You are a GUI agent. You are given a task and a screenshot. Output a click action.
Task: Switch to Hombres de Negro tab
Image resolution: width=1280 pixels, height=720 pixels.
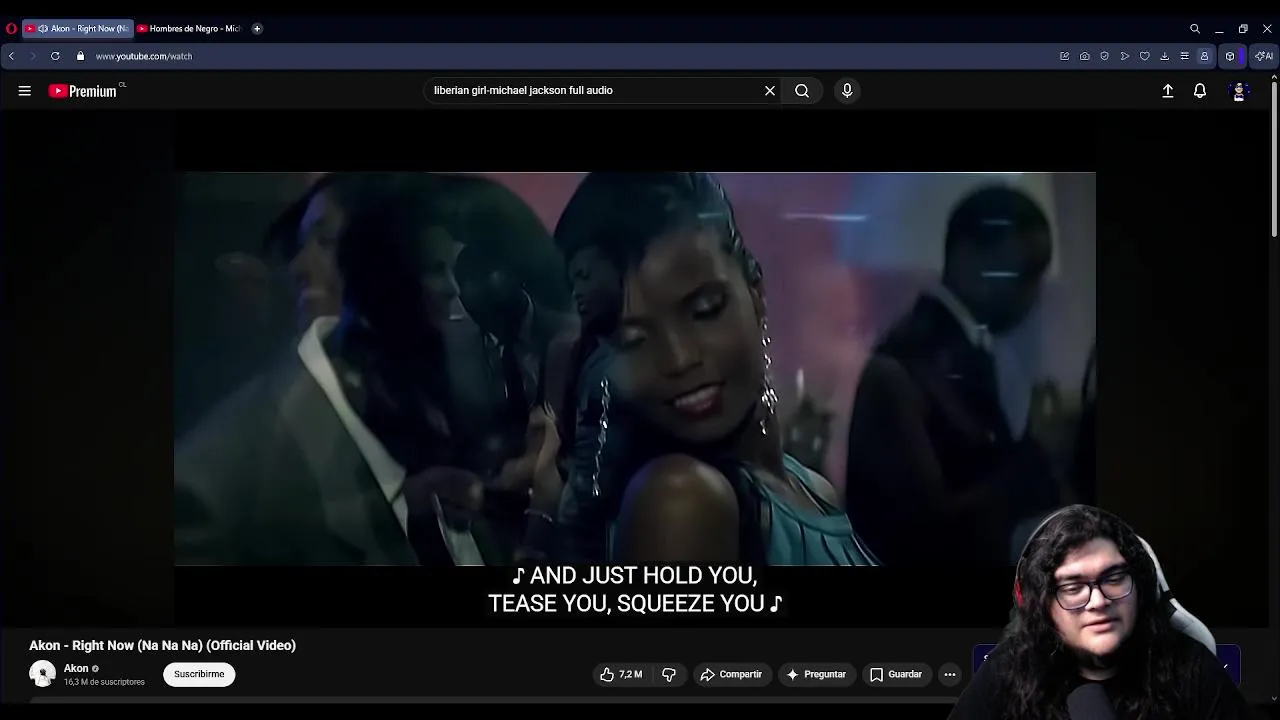click(x=190, y=29)
